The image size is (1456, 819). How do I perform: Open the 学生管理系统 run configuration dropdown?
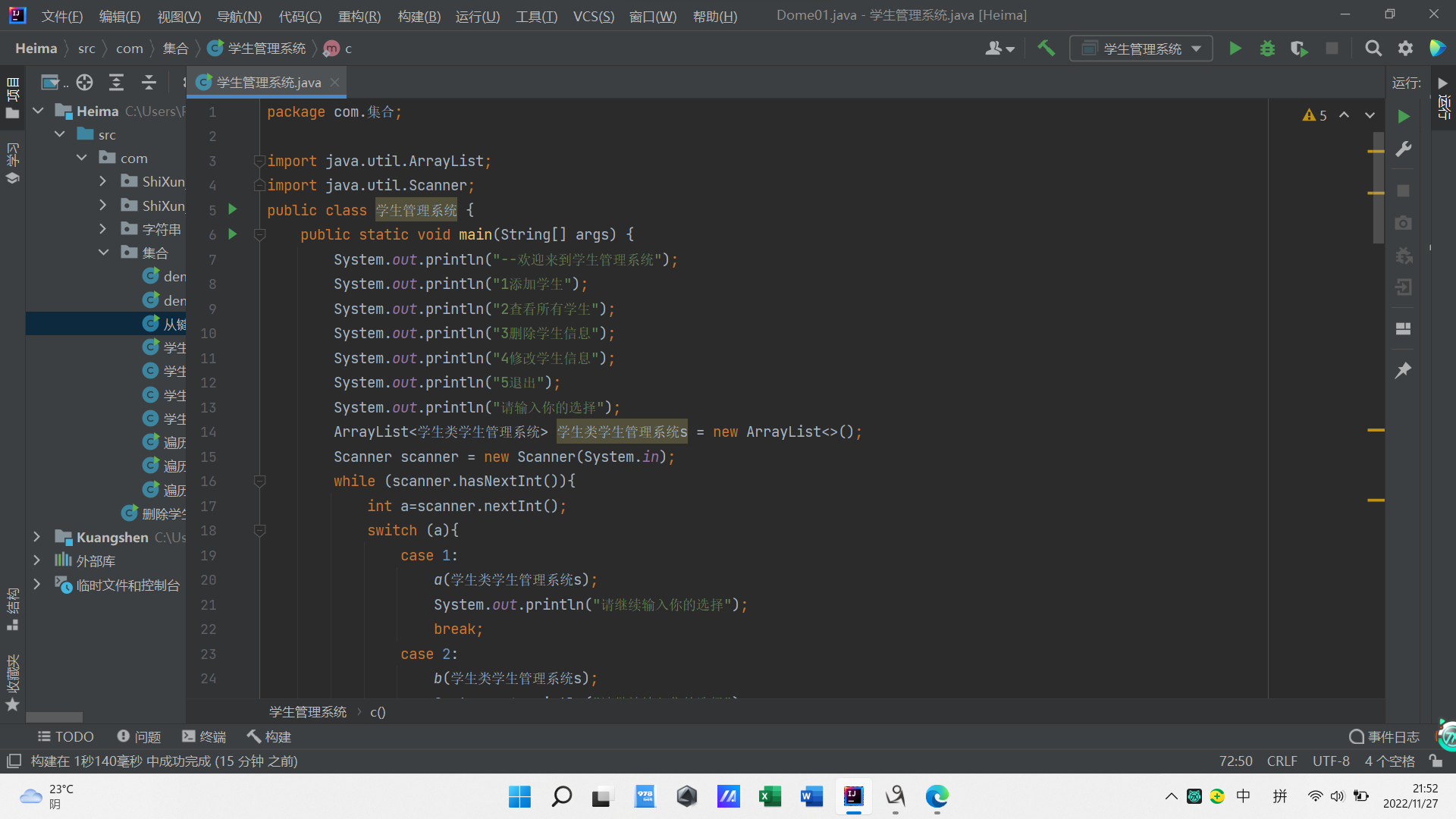(x=1141, y=49)
